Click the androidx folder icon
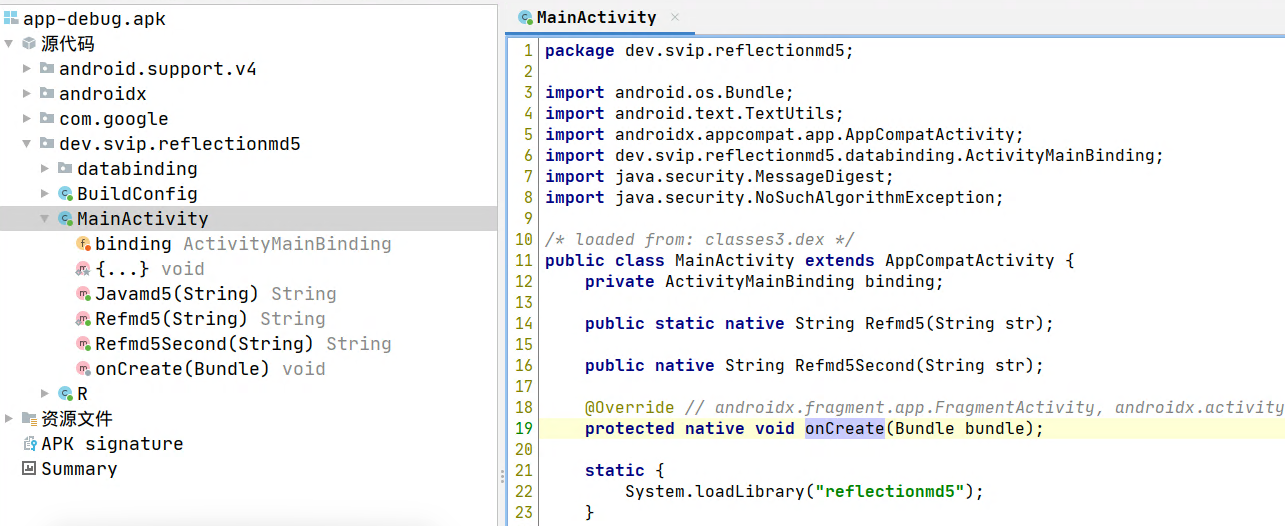This screenshot has width=1285, height=526. (47, 94)
